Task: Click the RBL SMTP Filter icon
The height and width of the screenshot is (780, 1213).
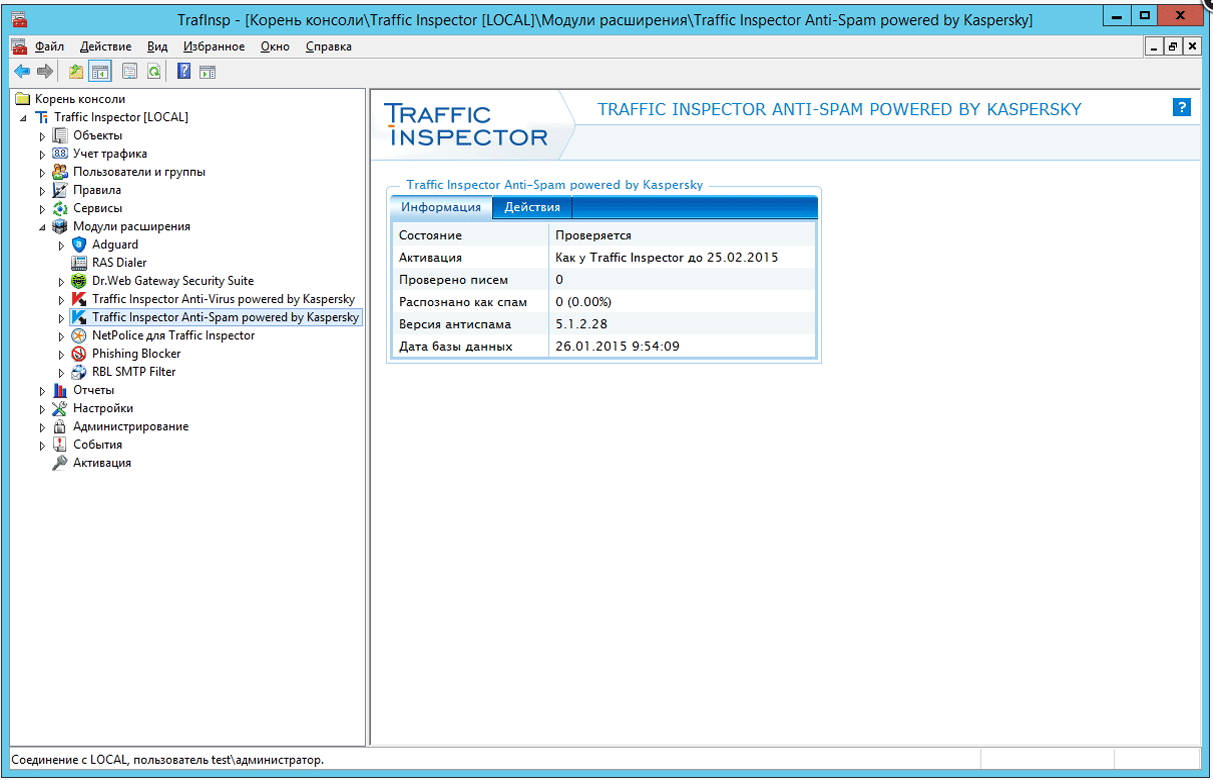Action: [79, 371]
